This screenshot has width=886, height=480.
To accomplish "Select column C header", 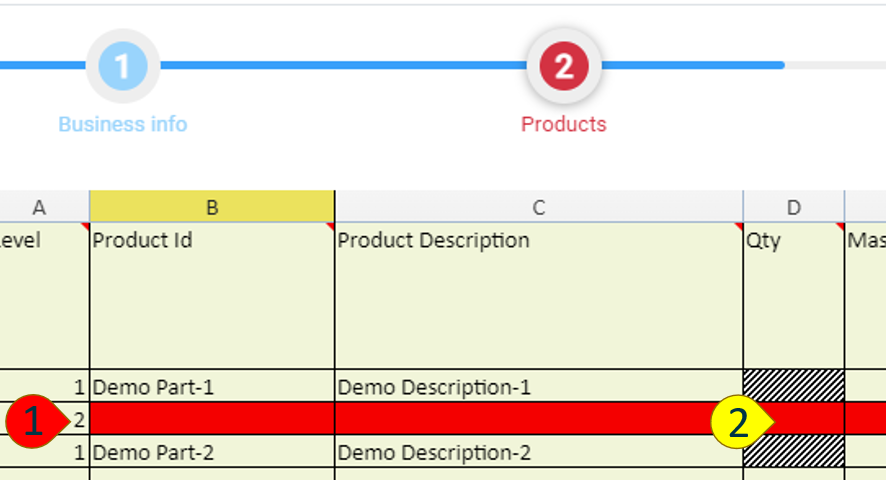I will 539,207.
